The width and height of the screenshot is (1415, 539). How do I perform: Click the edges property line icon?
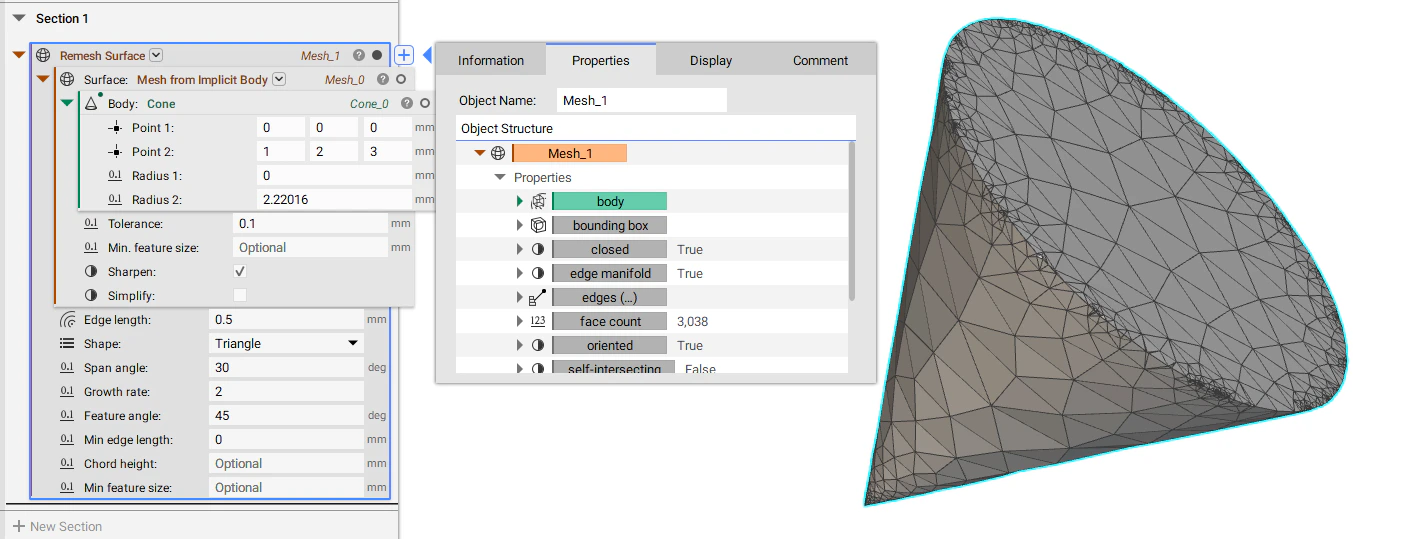[x=538, y=297]
